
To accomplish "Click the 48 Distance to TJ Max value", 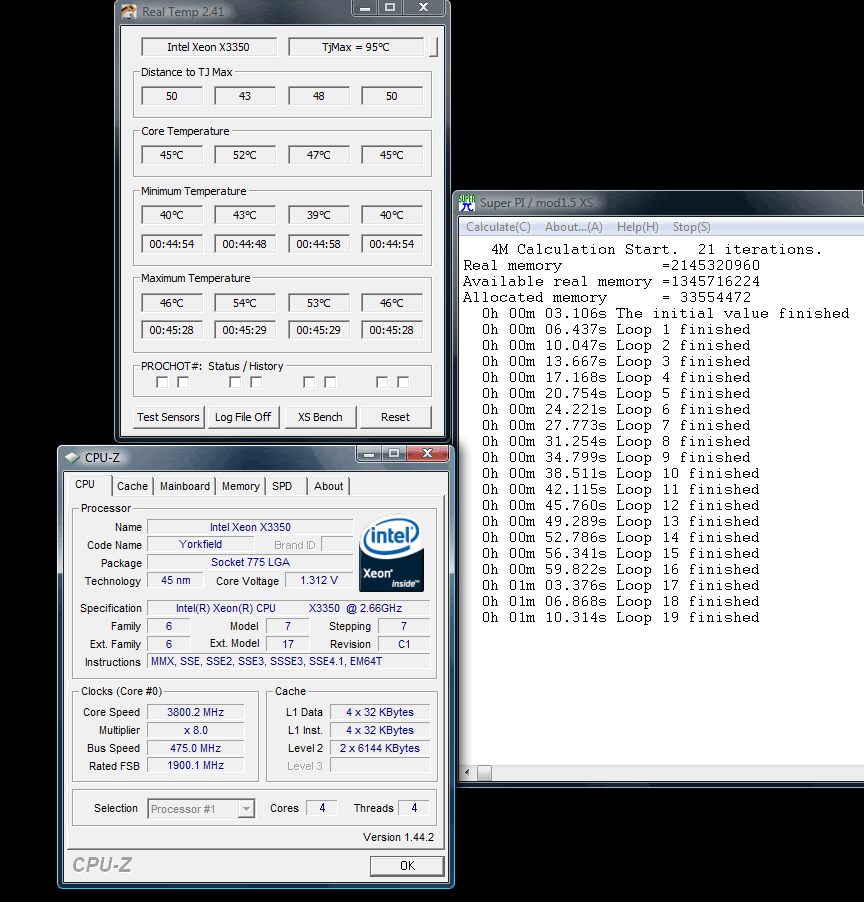I will tap(319, 96).
